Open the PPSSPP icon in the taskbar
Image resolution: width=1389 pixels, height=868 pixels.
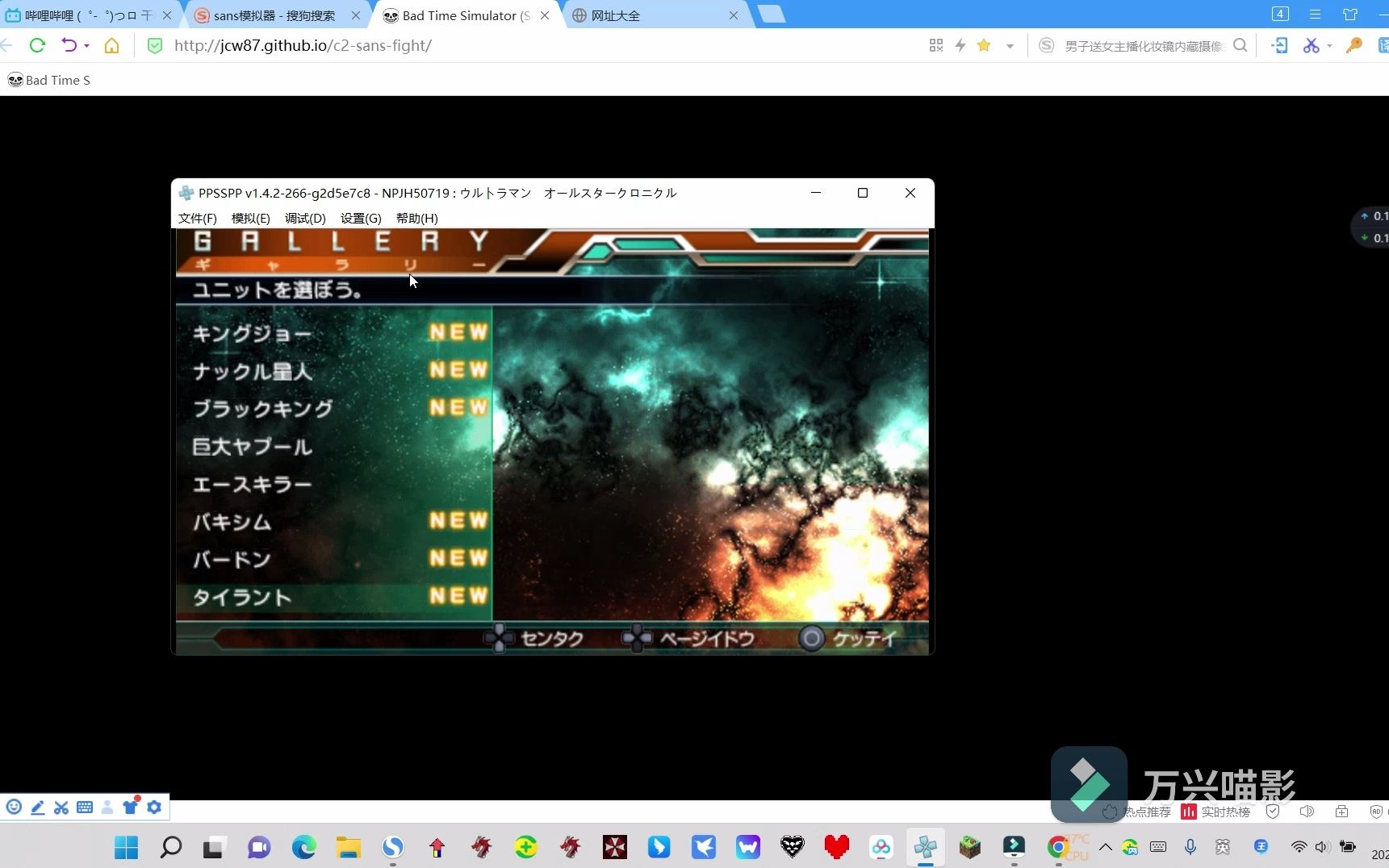pyautogui.click(x=926, y=847)
